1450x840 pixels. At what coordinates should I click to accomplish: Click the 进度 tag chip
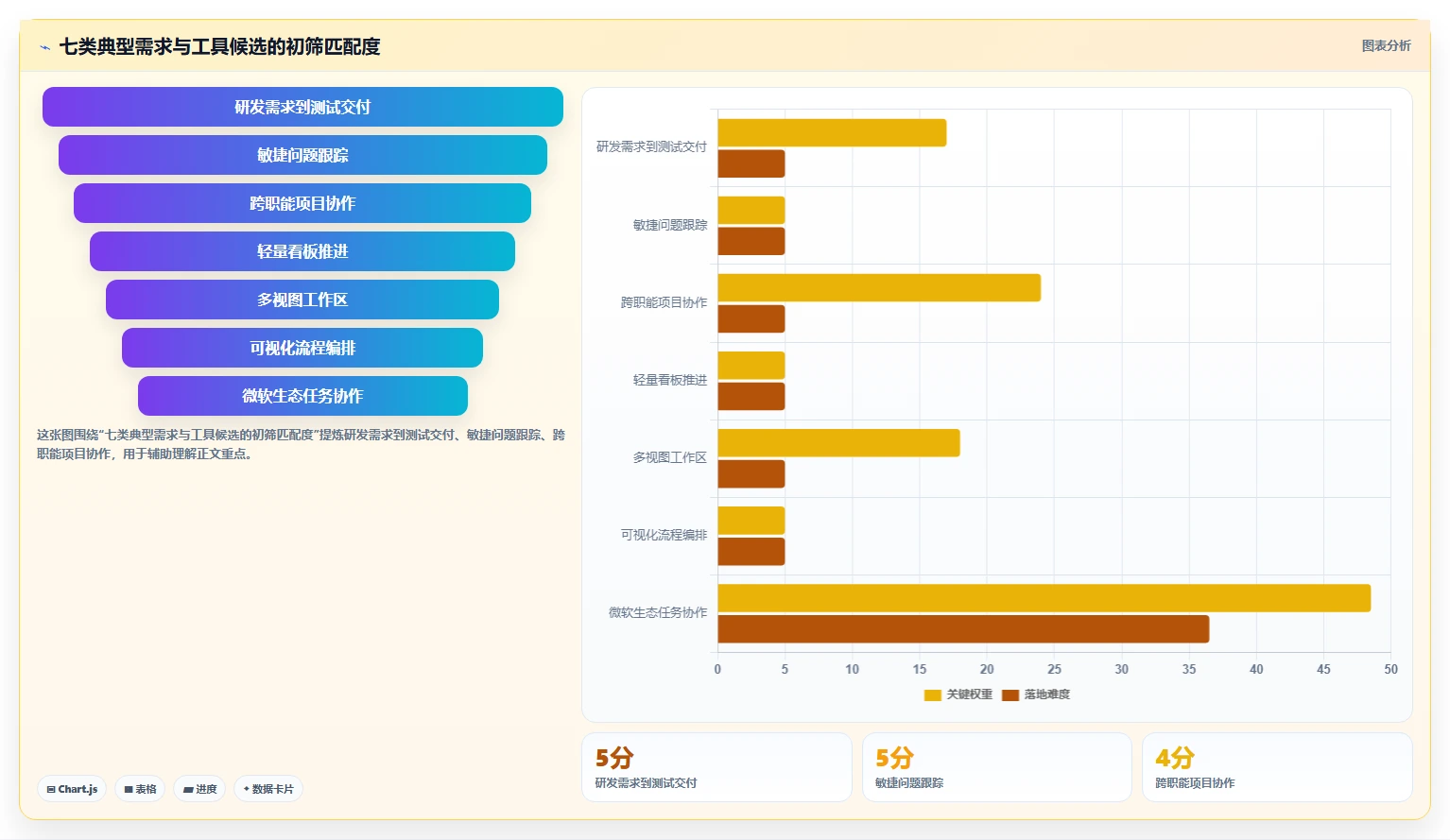199,789
